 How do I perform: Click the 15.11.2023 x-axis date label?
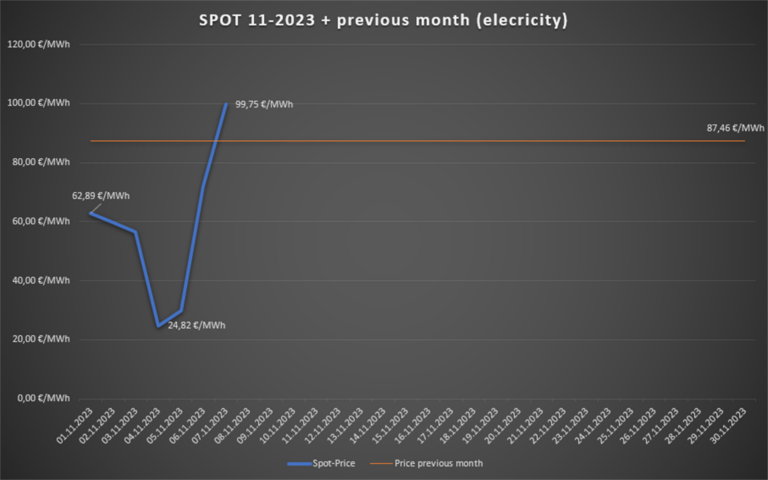click(391, 424)
